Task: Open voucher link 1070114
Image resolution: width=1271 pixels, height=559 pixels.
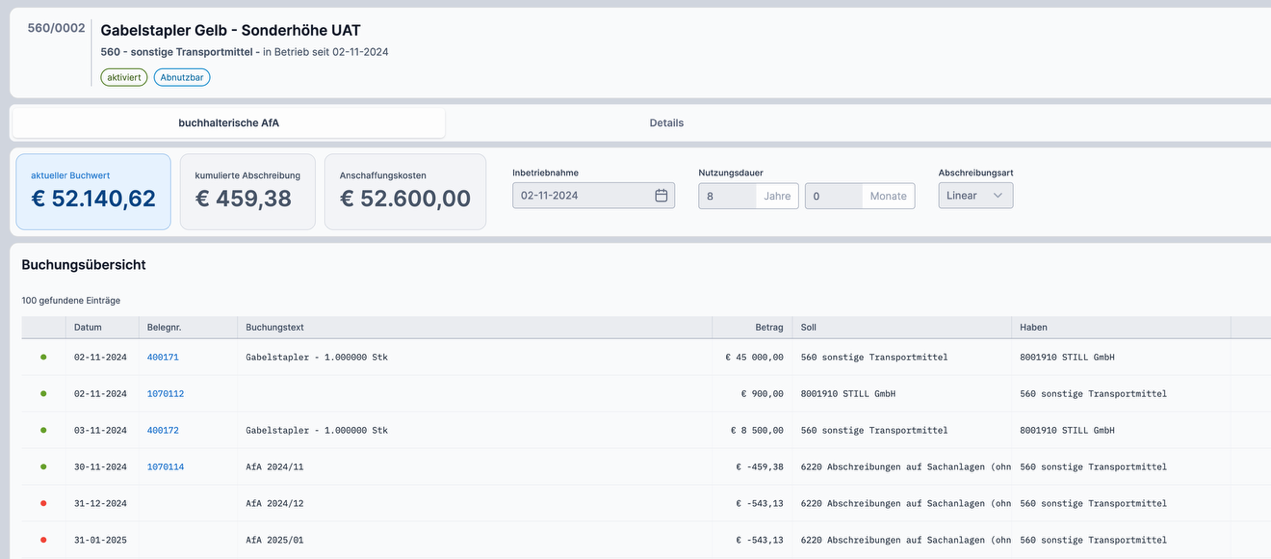Action: 165,467
